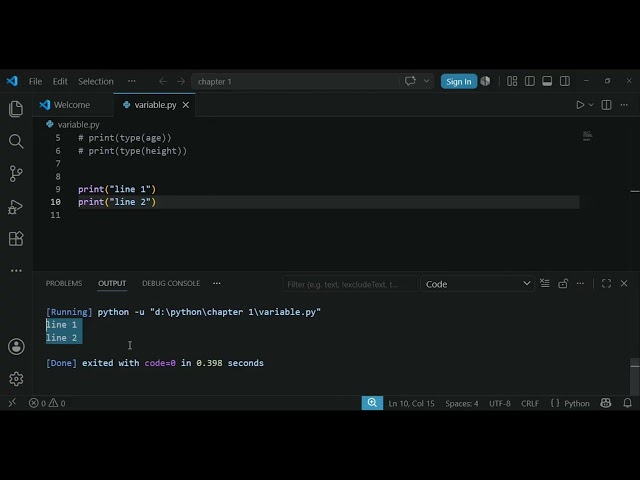Change indentation via Spaces: 4

pos(462,403)
